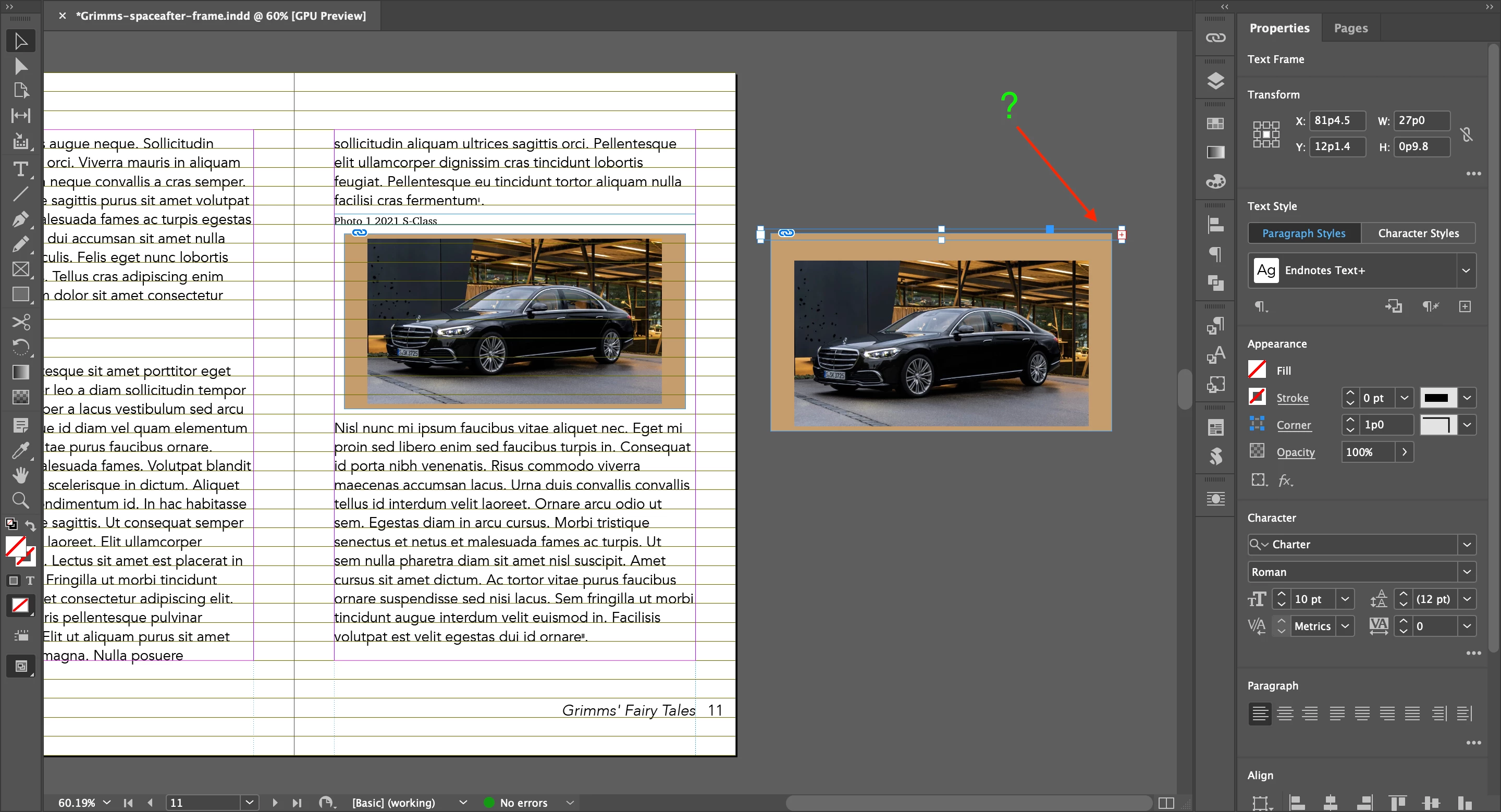Viewport: 1501px width, 812px height.
Task: Enable left-align paragraph alignment
Action: pyautogui.click(x=1259, y=713)
